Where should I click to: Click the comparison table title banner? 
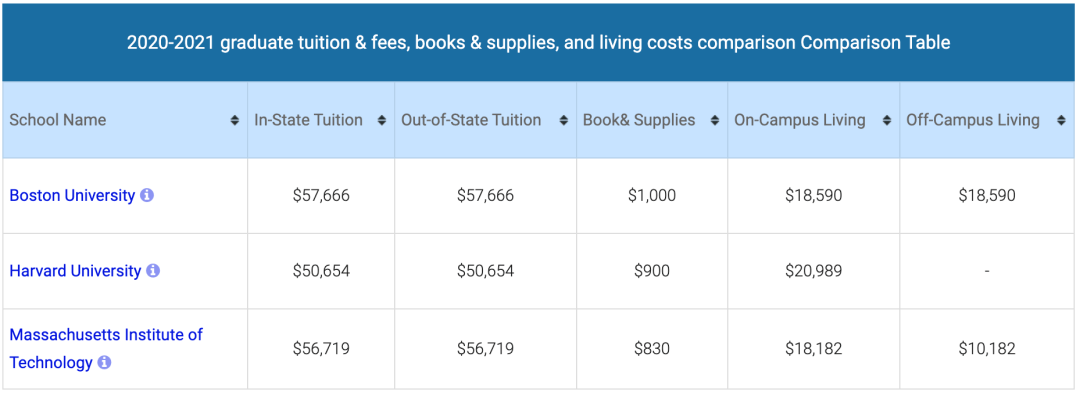coord(539,43)
